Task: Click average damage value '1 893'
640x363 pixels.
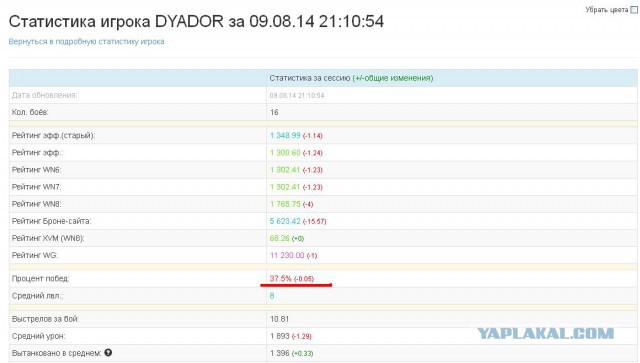Action: coord(280,336)
